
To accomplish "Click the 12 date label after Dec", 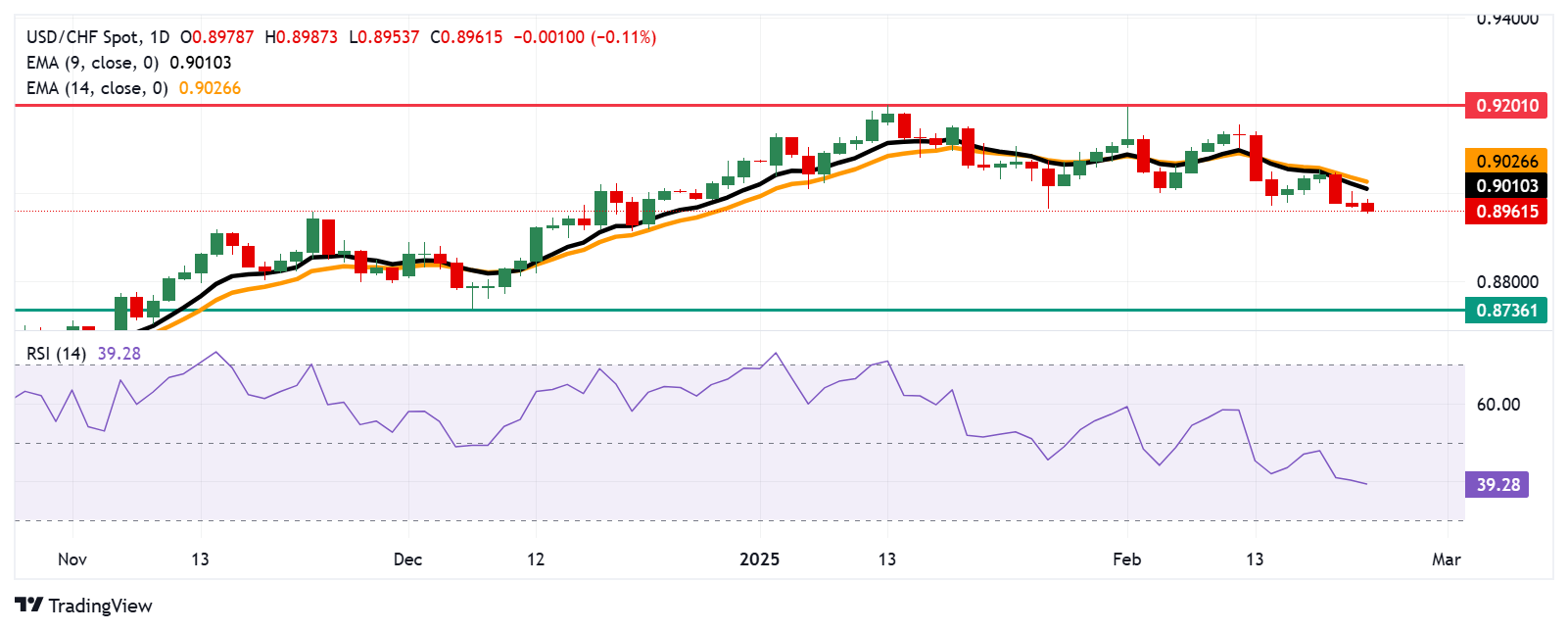I will pyautogui.click(x=536, y=559).
